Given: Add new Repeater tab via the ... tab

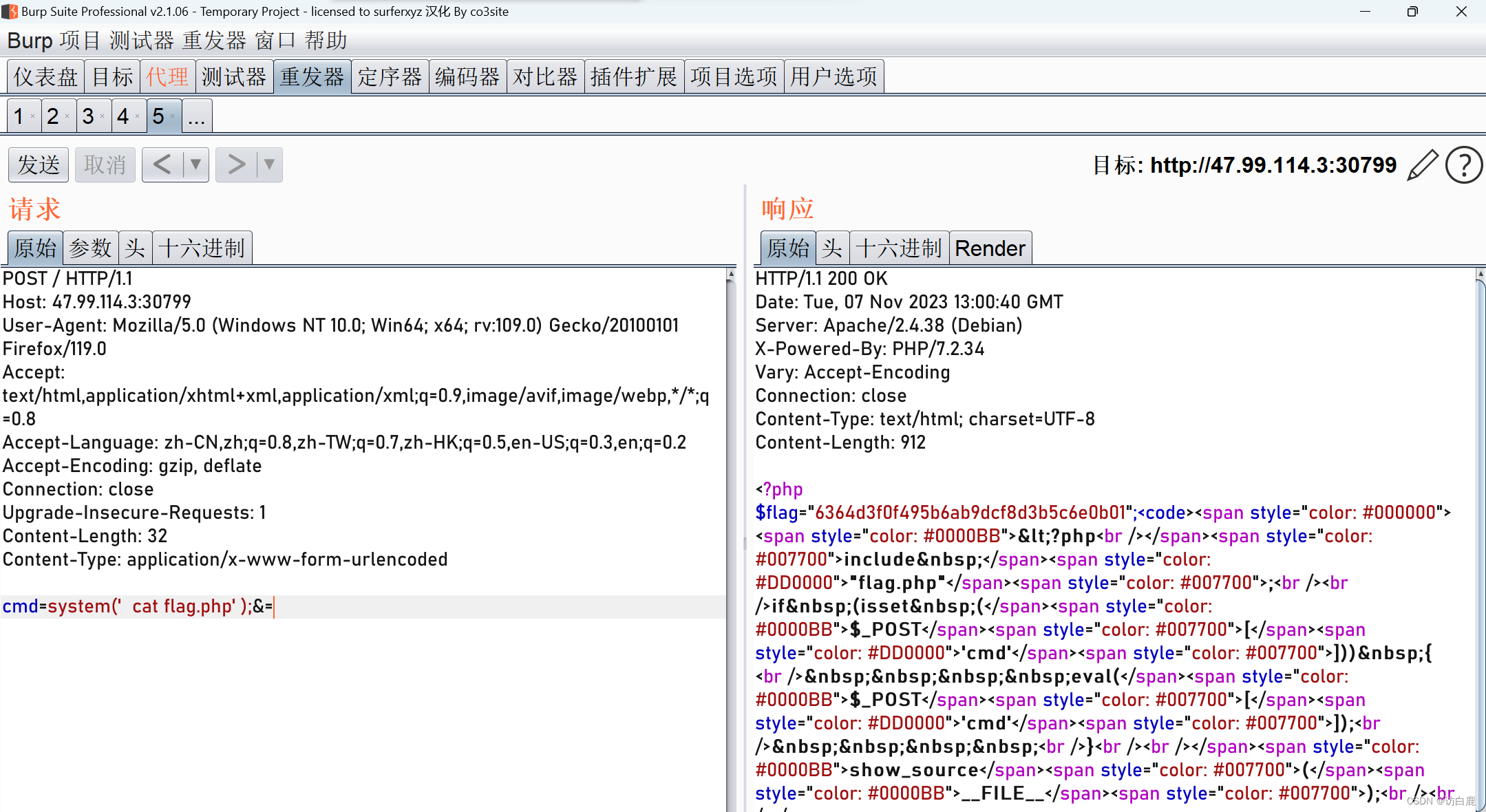Looking at the screenshot, I should click(197, 116).
